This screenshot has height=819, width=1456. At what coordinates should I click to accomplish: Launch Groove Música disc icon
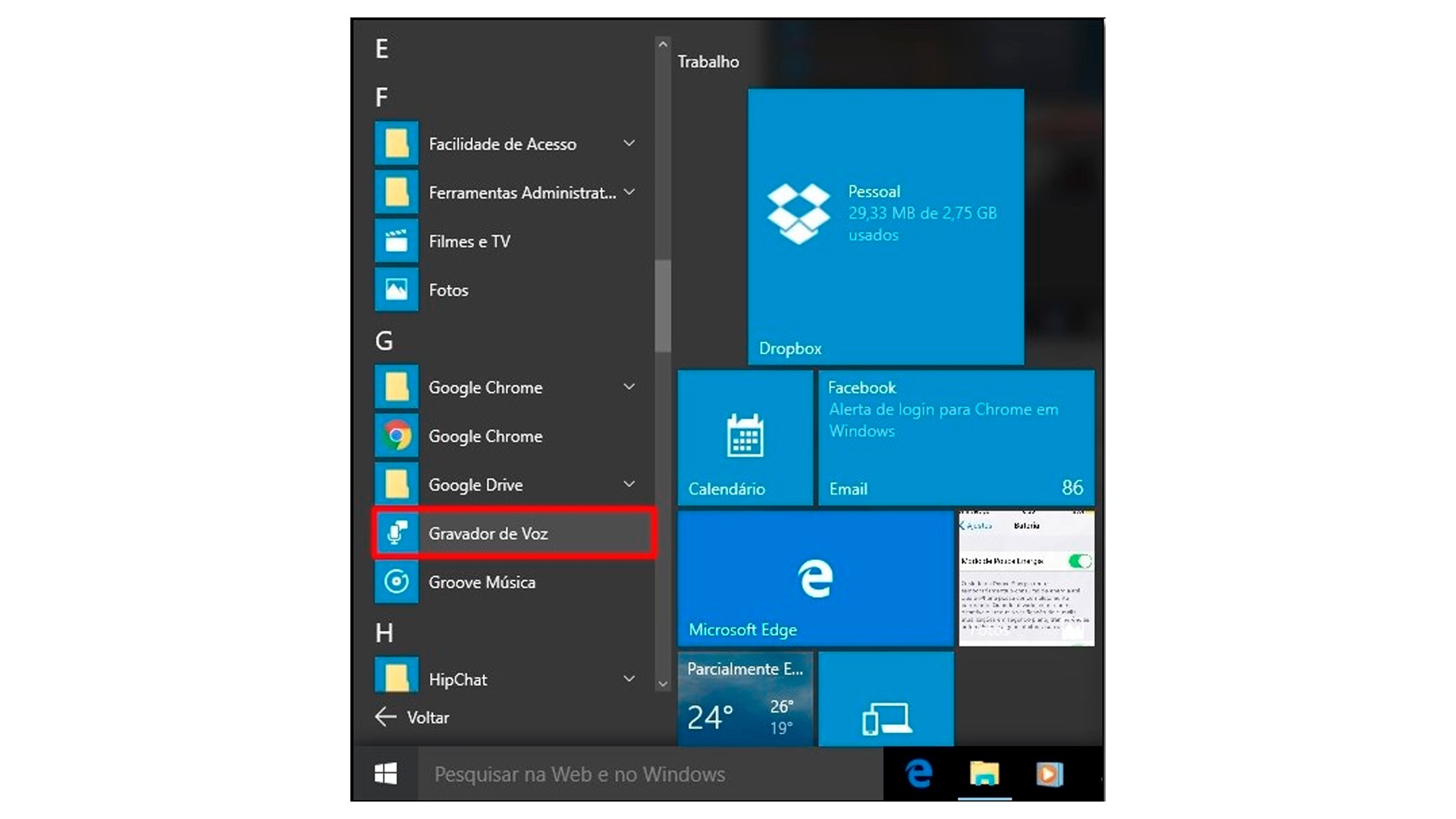coord(397,582)
